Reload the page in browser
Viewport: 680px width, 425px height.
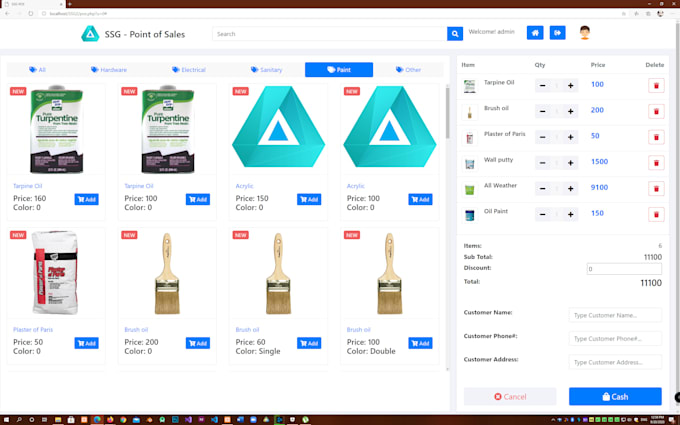coord(31,13)
